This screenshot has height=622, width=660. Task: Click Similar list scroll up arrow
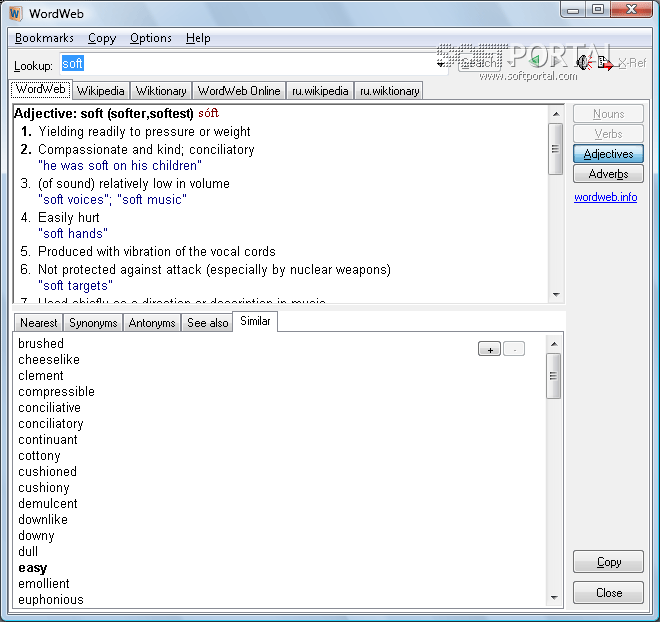(x=554, y=344)
